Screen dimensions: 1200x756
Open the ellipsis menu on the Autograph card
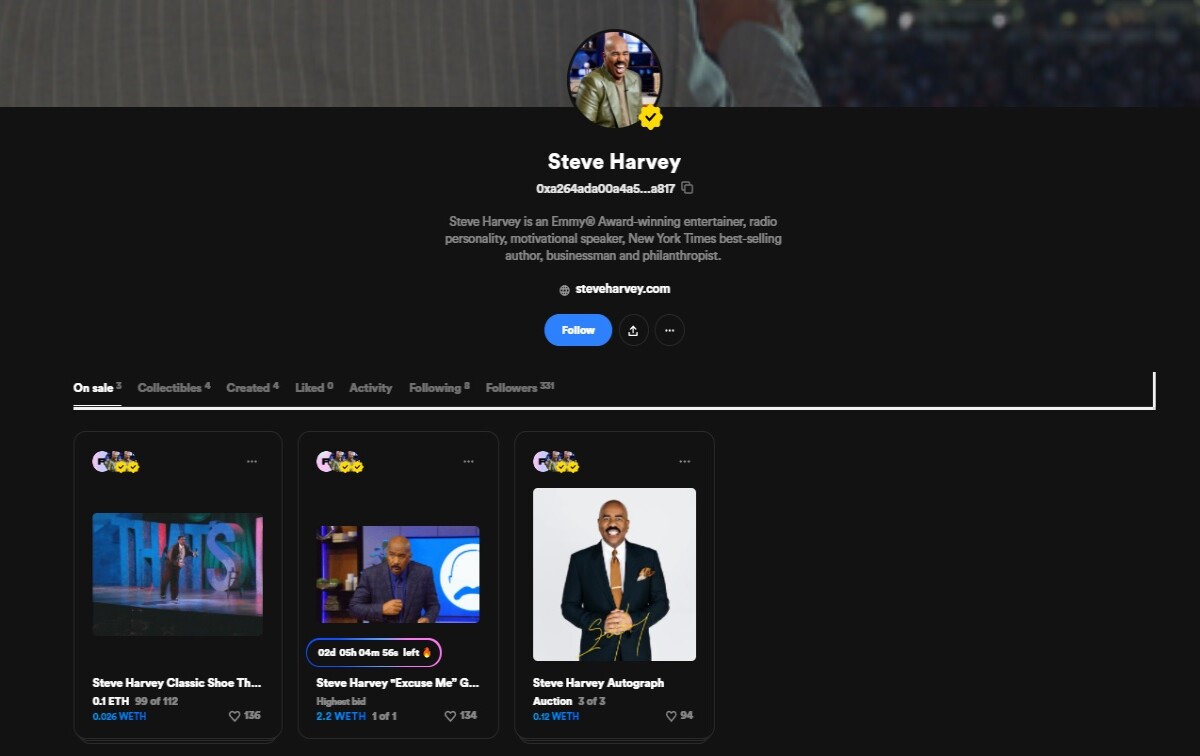pyautogui.click(x=684, y=462)
